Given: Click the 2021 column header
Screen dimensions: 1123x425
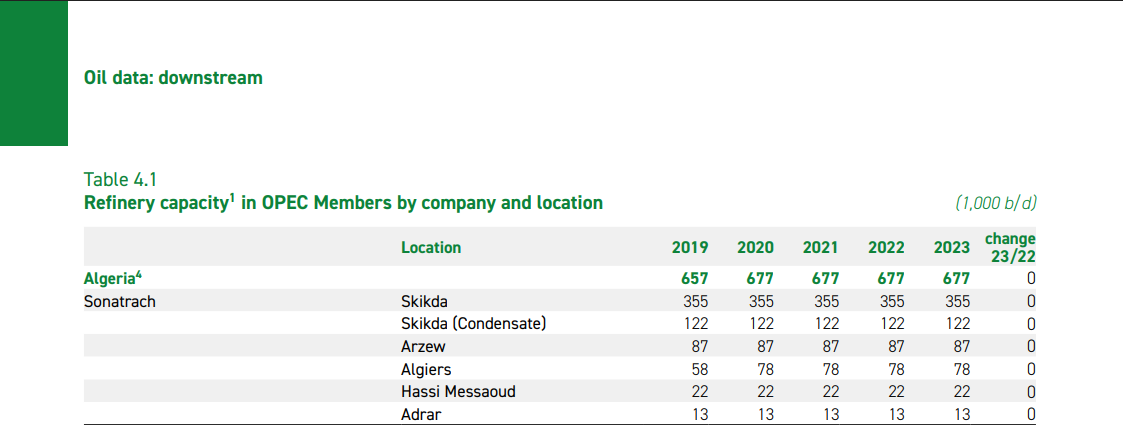Looking at the screenshot, I should click(820, 248).
